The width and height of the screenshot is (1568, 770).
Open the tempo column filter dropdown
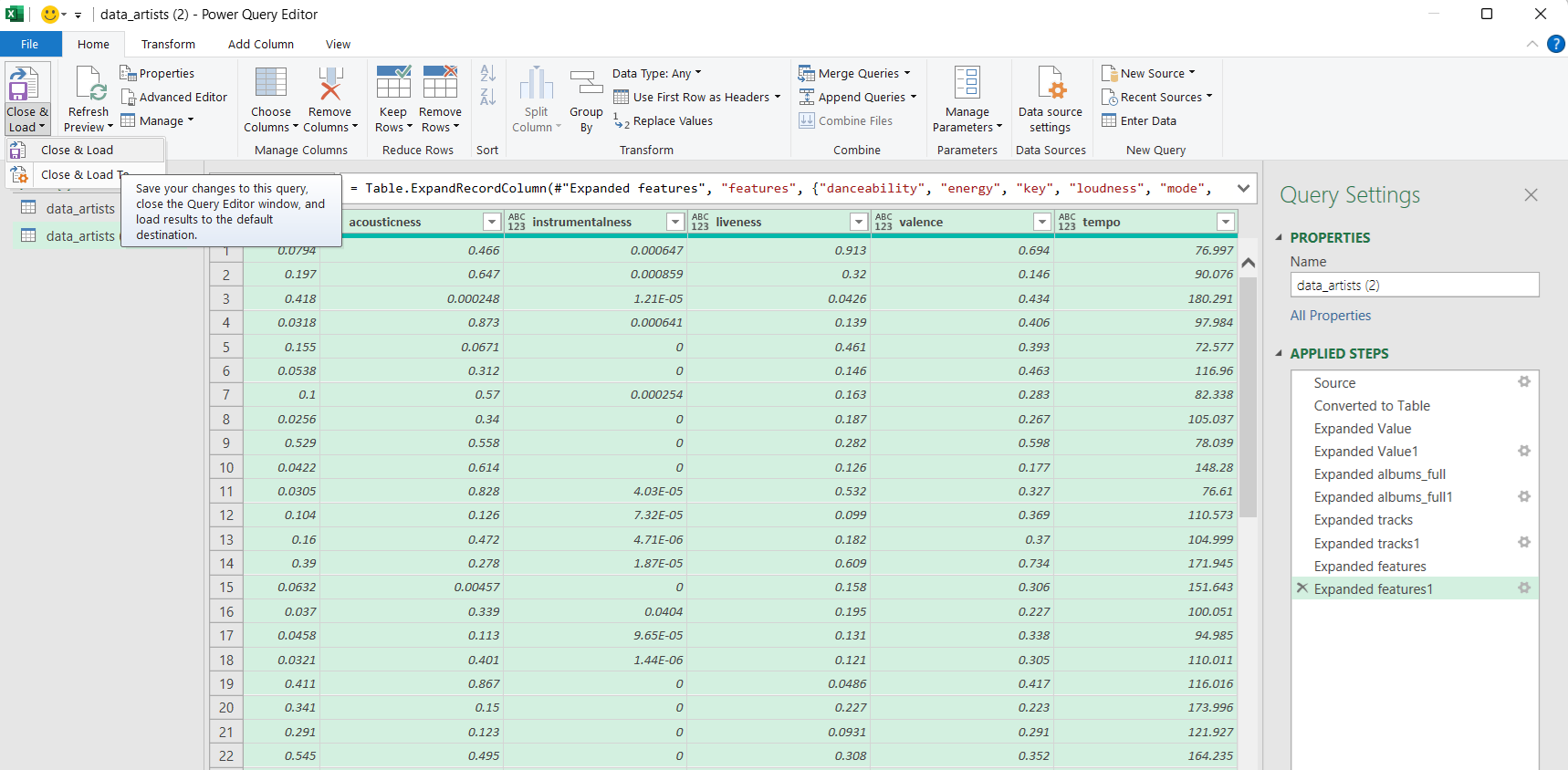click(1226, 222)
